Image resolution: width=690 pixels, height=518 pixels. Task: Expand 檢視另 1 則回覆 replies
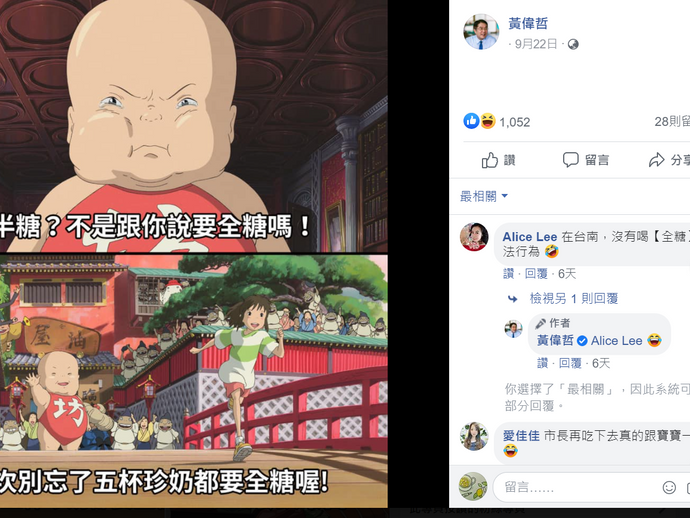pos(573,299)
